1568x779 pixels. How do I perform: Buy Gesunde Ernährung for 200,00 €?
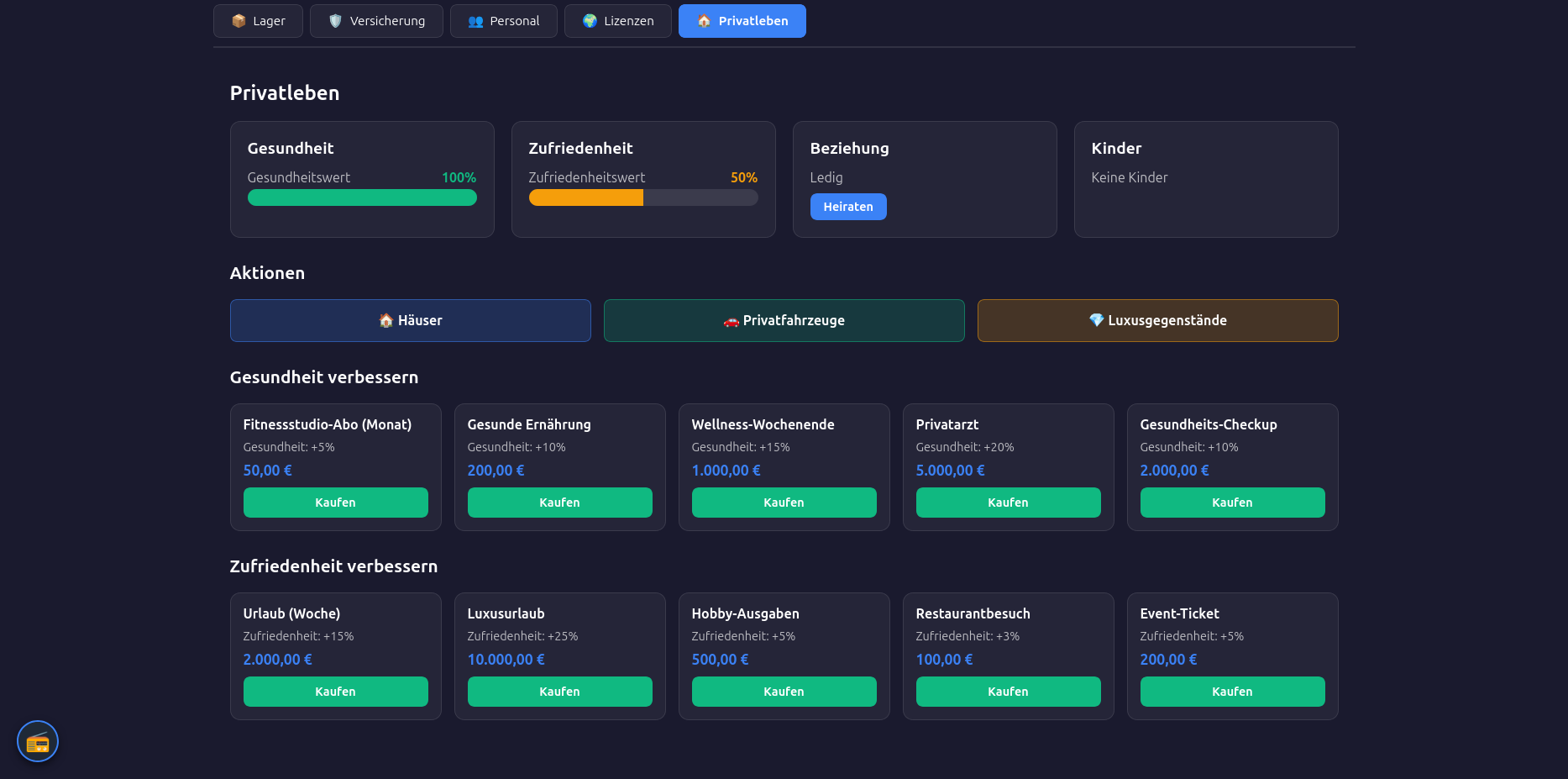pyautogui.click(x=560, y=503)
